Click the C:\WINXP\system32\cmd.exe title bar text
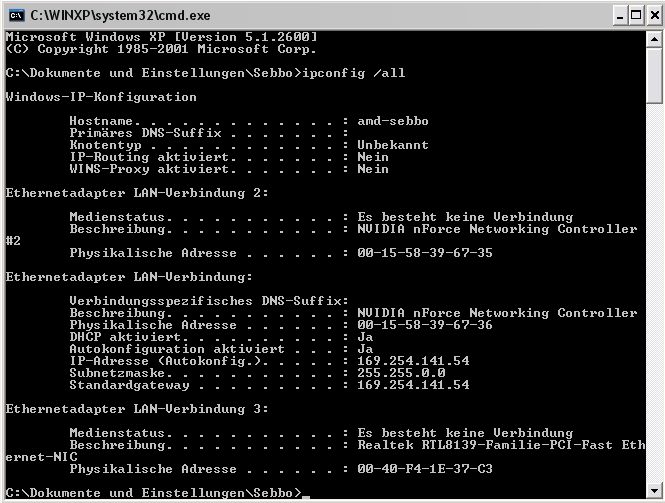 (120, 16)
